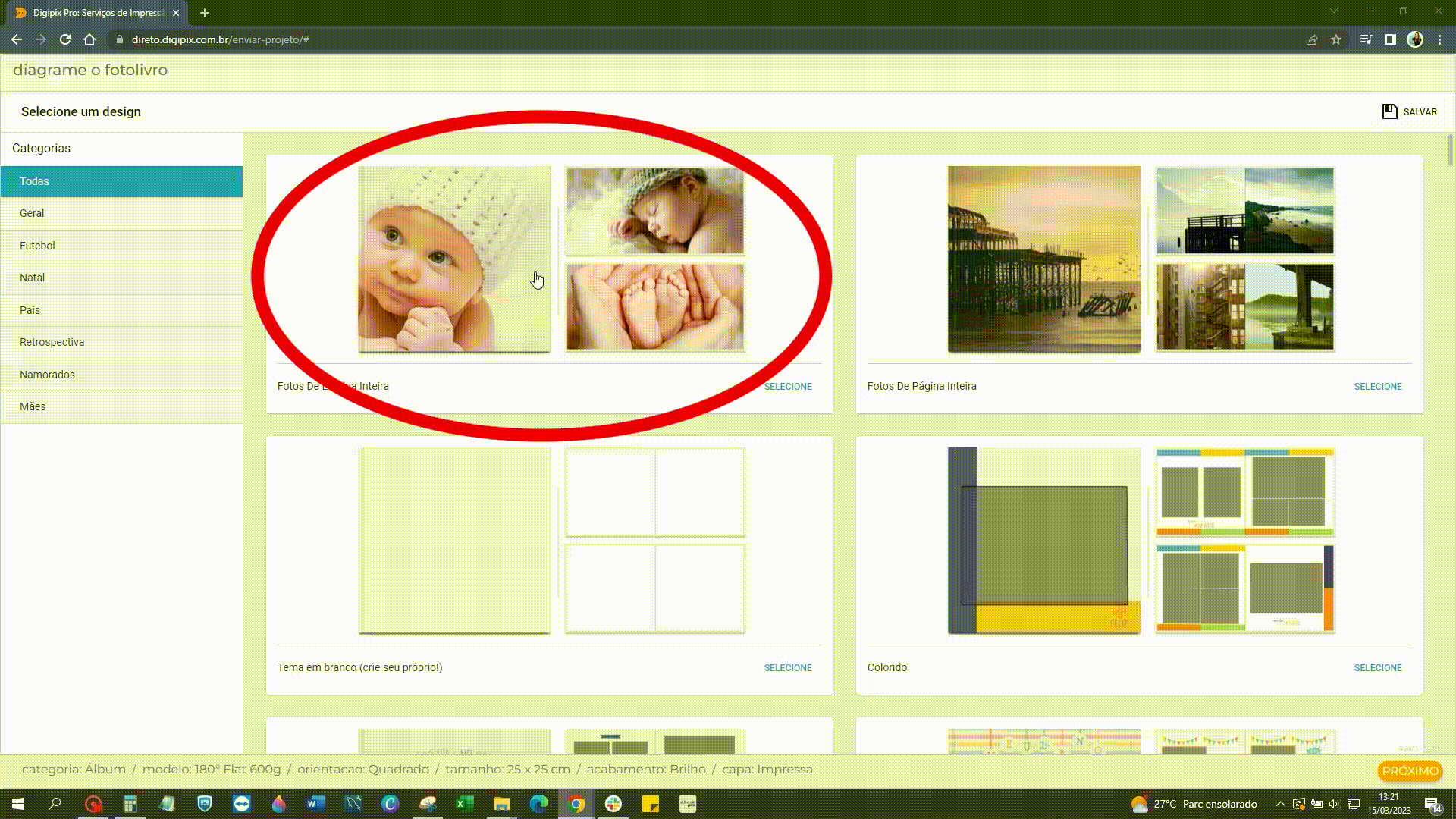Open the Windows Start menu
Screen dimensions: 1456x819
(18, 804)
